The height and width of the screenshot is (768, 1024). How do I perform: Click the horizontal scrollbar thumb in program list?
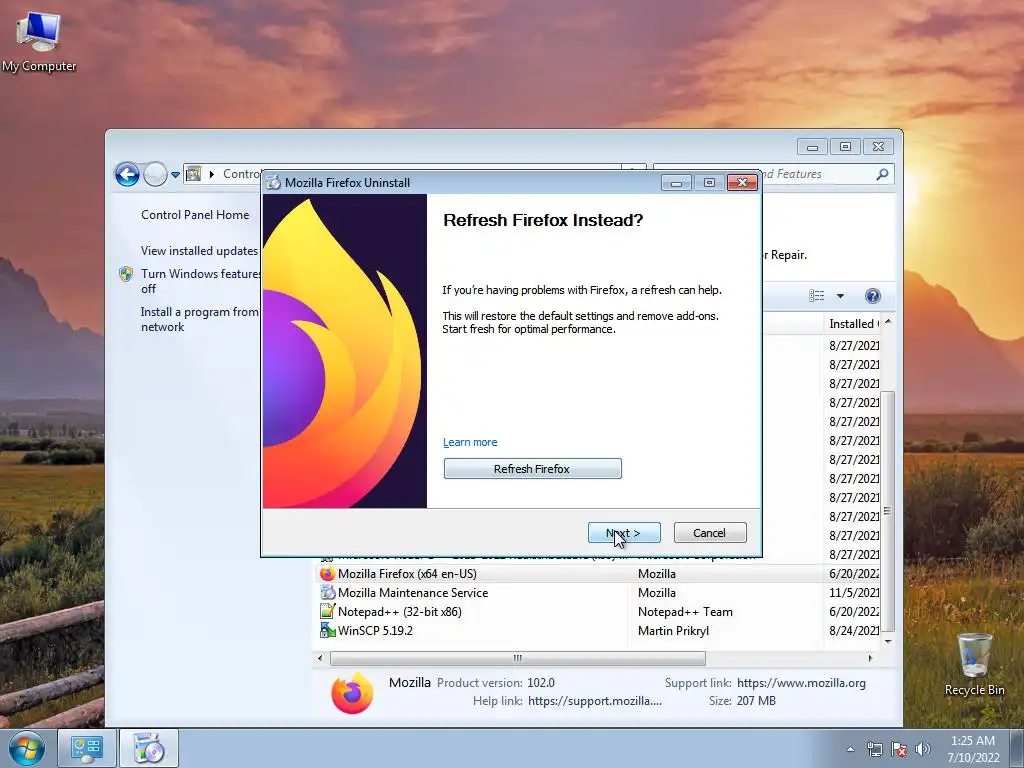[518, 658]
